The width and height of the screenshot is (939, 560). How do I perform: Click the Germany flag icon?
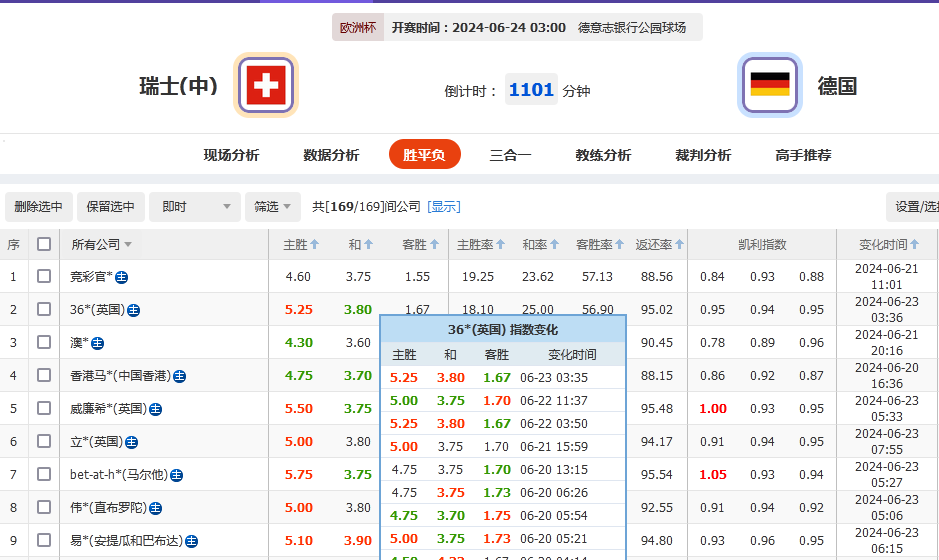pyautogui.click(x=769, y=85)
